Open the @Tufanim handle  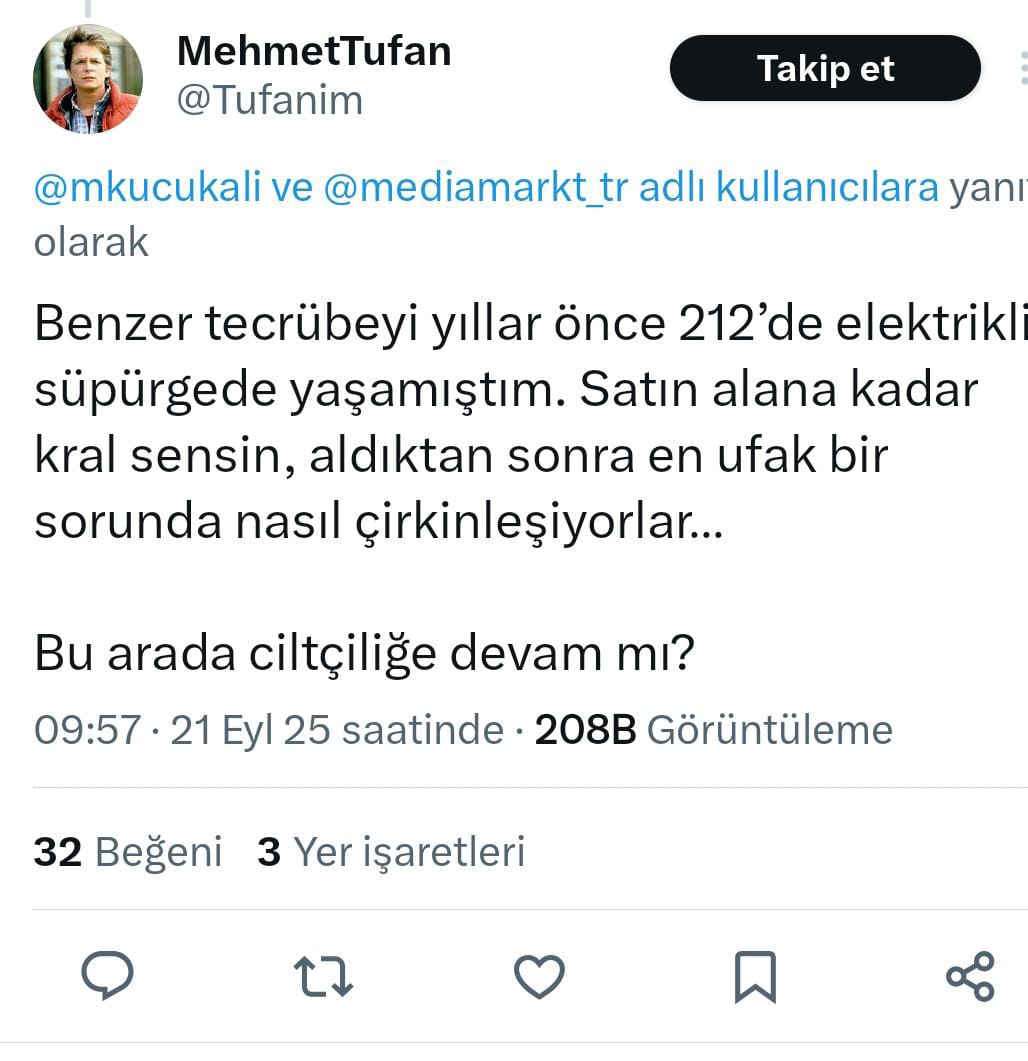(270, 100)
